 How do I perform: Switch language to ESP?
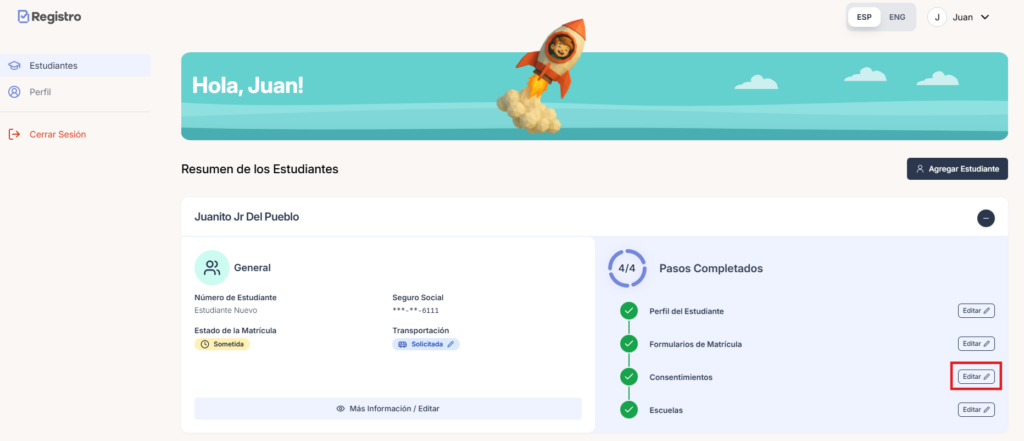click(x=864, y=17)
